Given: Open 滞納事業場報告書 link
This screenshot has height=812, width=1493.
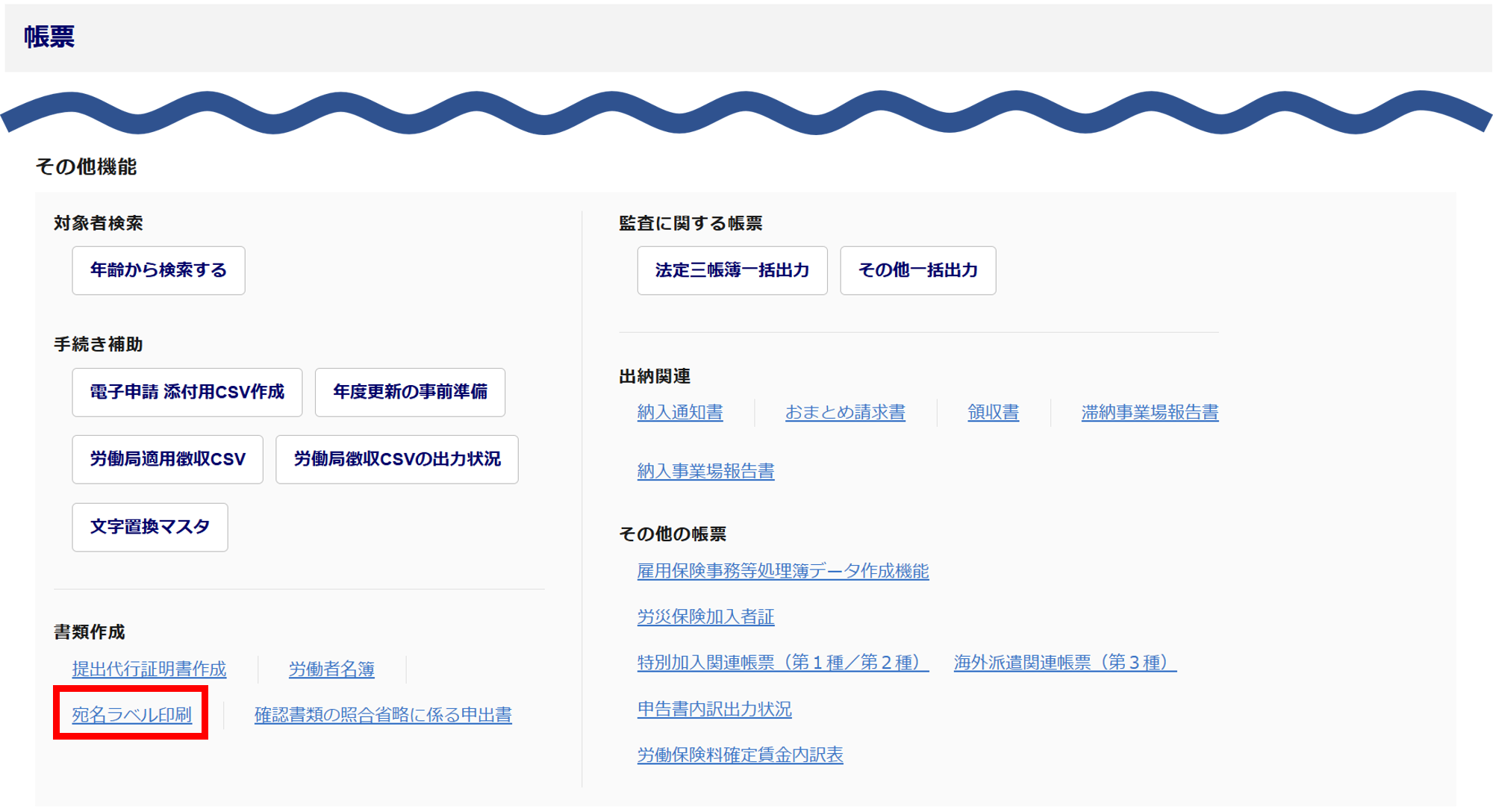Looking at the screenshot, I should click(1150, 412).
